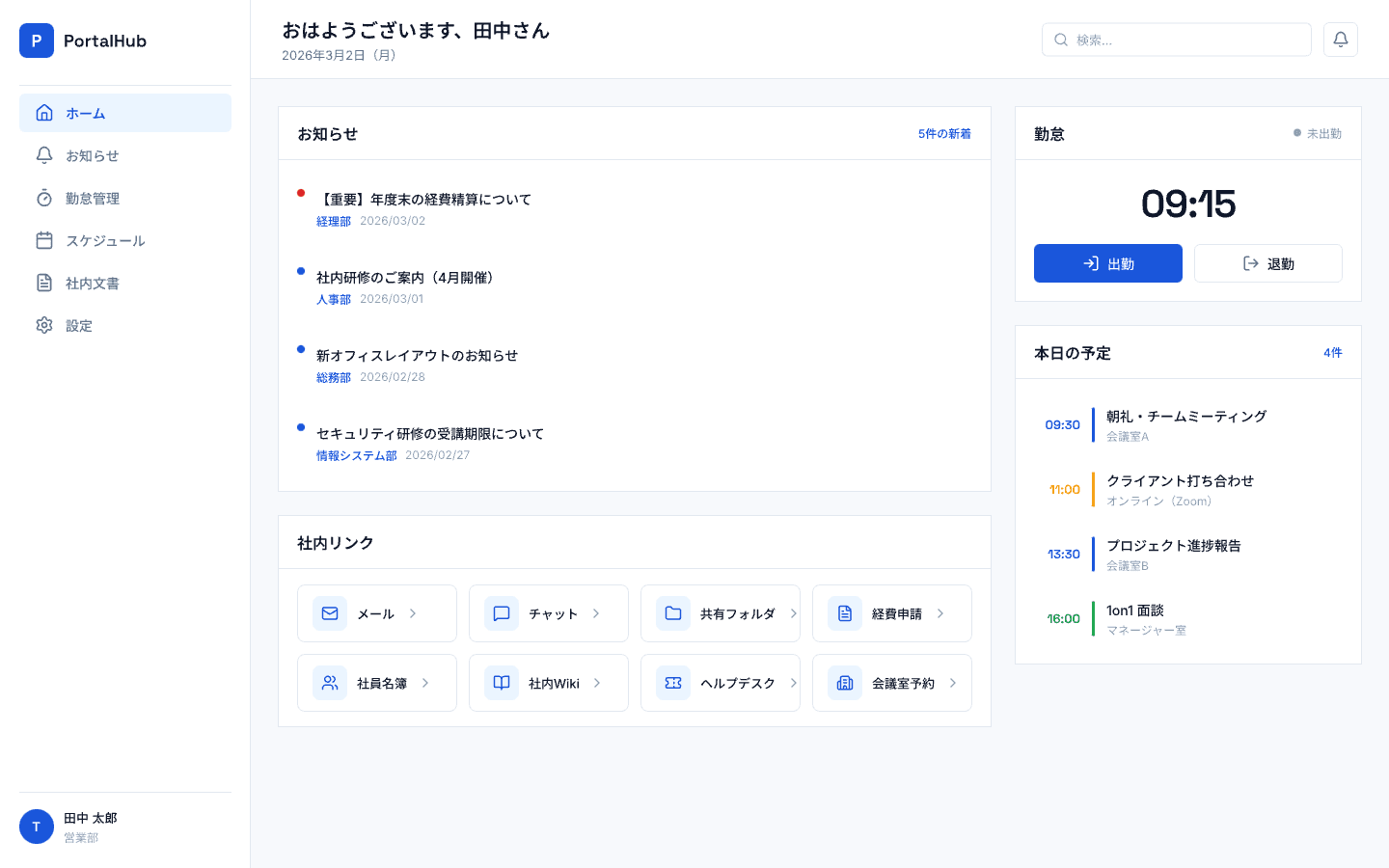The height and width of the screenshot is (868, 1389).
Task: Open the 共有フォルダ folder icon
Action: 673,613
